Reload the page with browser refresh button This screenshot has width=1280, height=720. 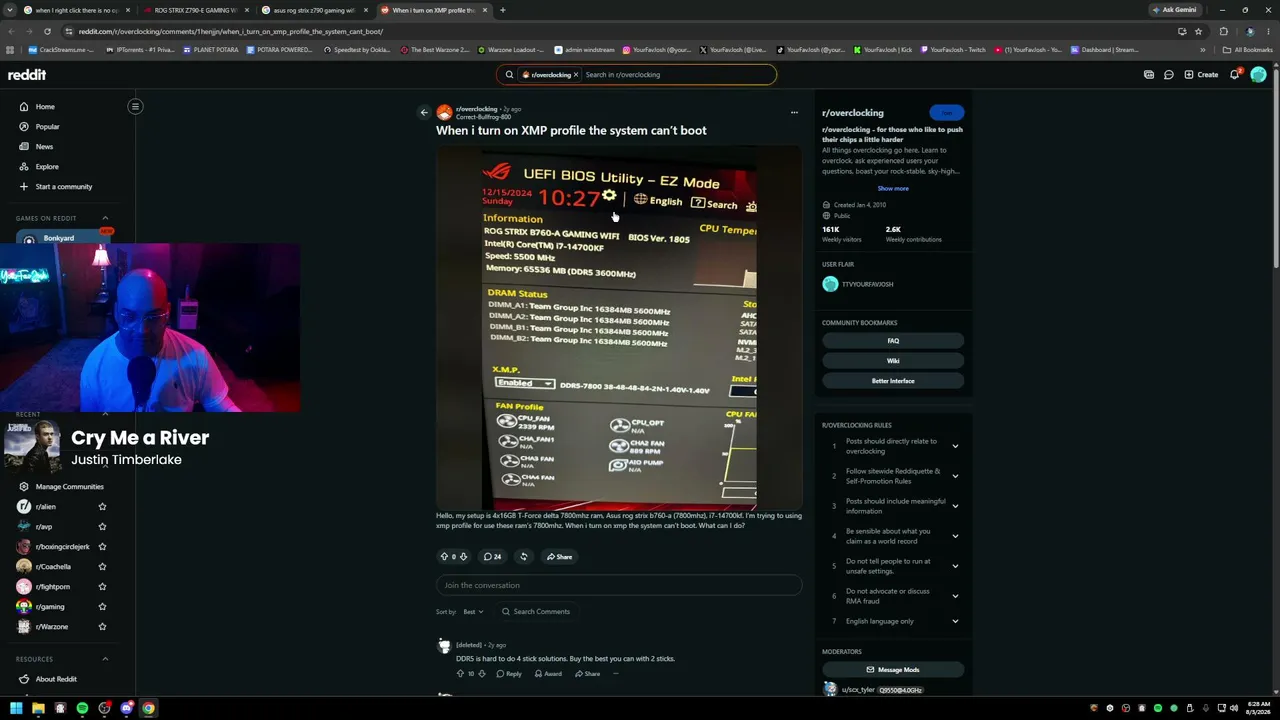[x=47, y=31]
